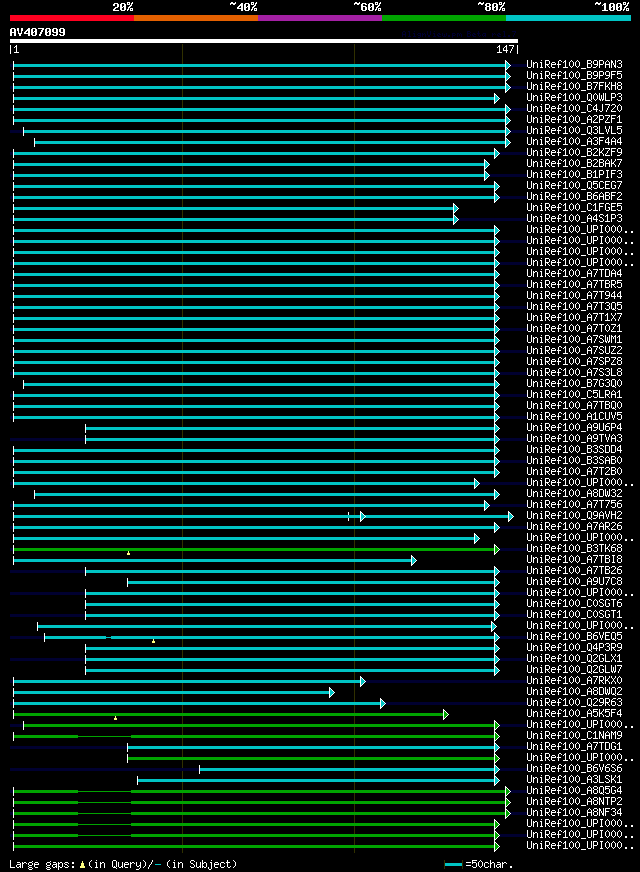Open hit UniRef100_B9PAN3
640x872 pixels.
tap(574, 65)
